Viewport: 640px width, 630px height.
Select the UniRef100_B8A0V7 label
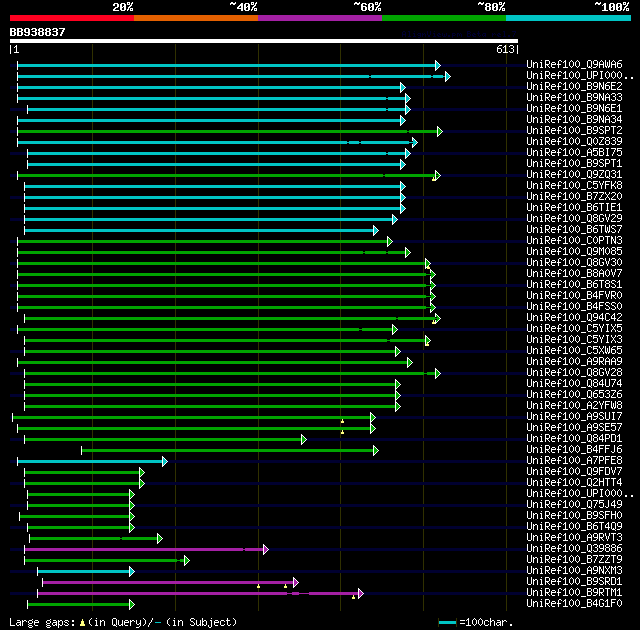click(574, 273)
